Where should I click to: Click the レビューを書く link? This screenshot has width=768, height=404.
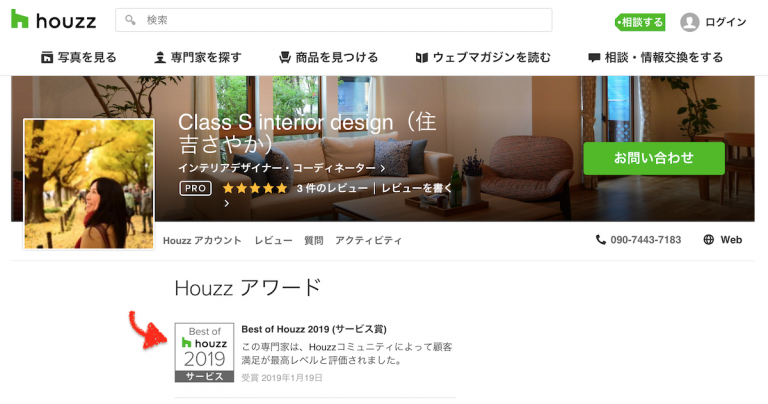416,189
